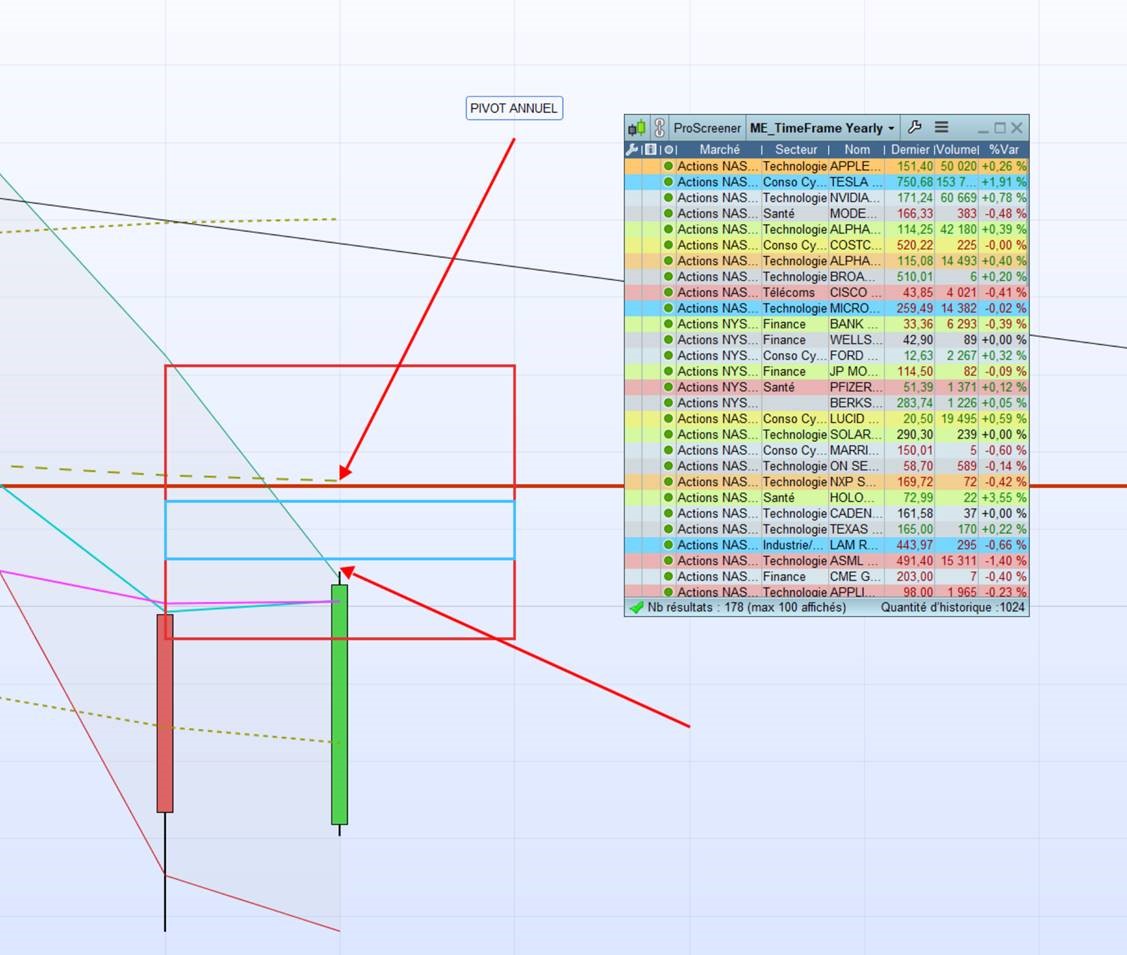Select the BROA... row name cell
Viewport: 1127px width, 955px height.
click(855, 277)
